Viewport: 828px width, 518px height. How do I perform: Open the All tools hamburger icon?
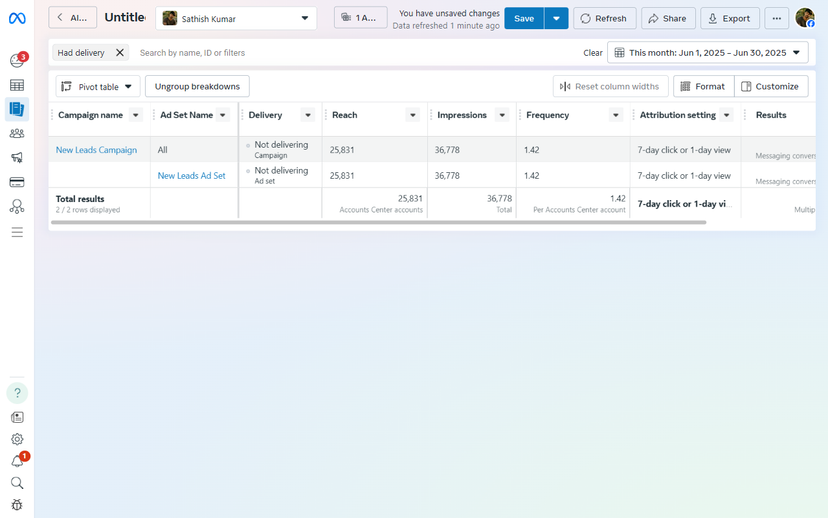[x=17, y=232]
